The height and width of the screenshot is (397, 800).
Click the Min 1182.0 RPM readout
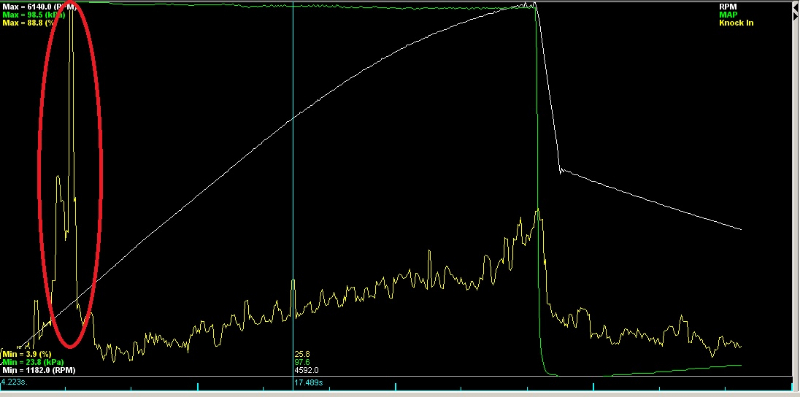tap(39, 370)
